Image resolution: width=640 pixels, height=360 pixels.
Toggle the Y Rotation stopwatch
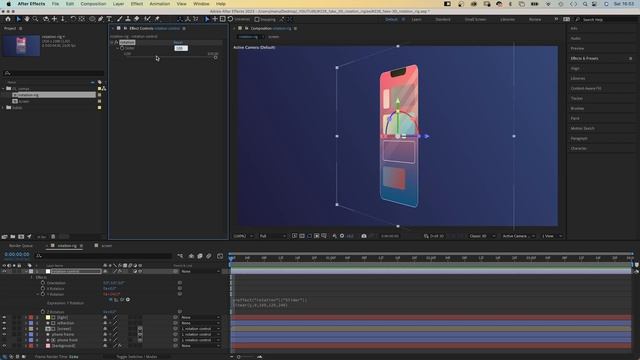coord(43,294)
